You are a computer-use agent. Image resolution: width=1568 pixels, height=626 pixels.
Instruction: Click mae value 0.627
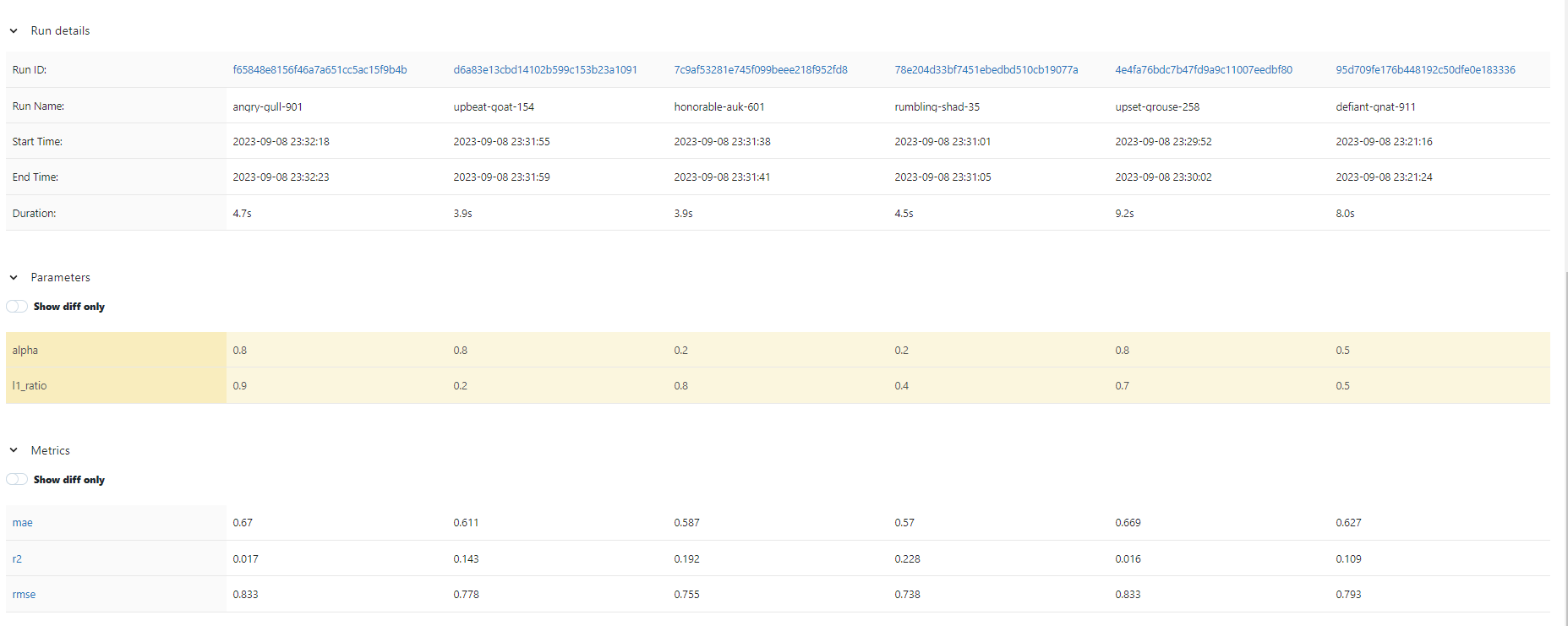click(x=1348, y=523)
